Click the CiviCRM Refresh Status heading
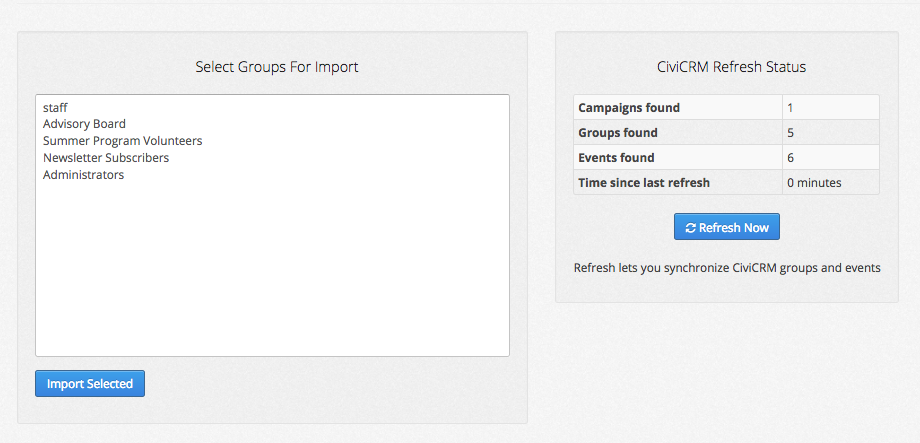Viewport: 920px width, 443px height. (732, 67)
